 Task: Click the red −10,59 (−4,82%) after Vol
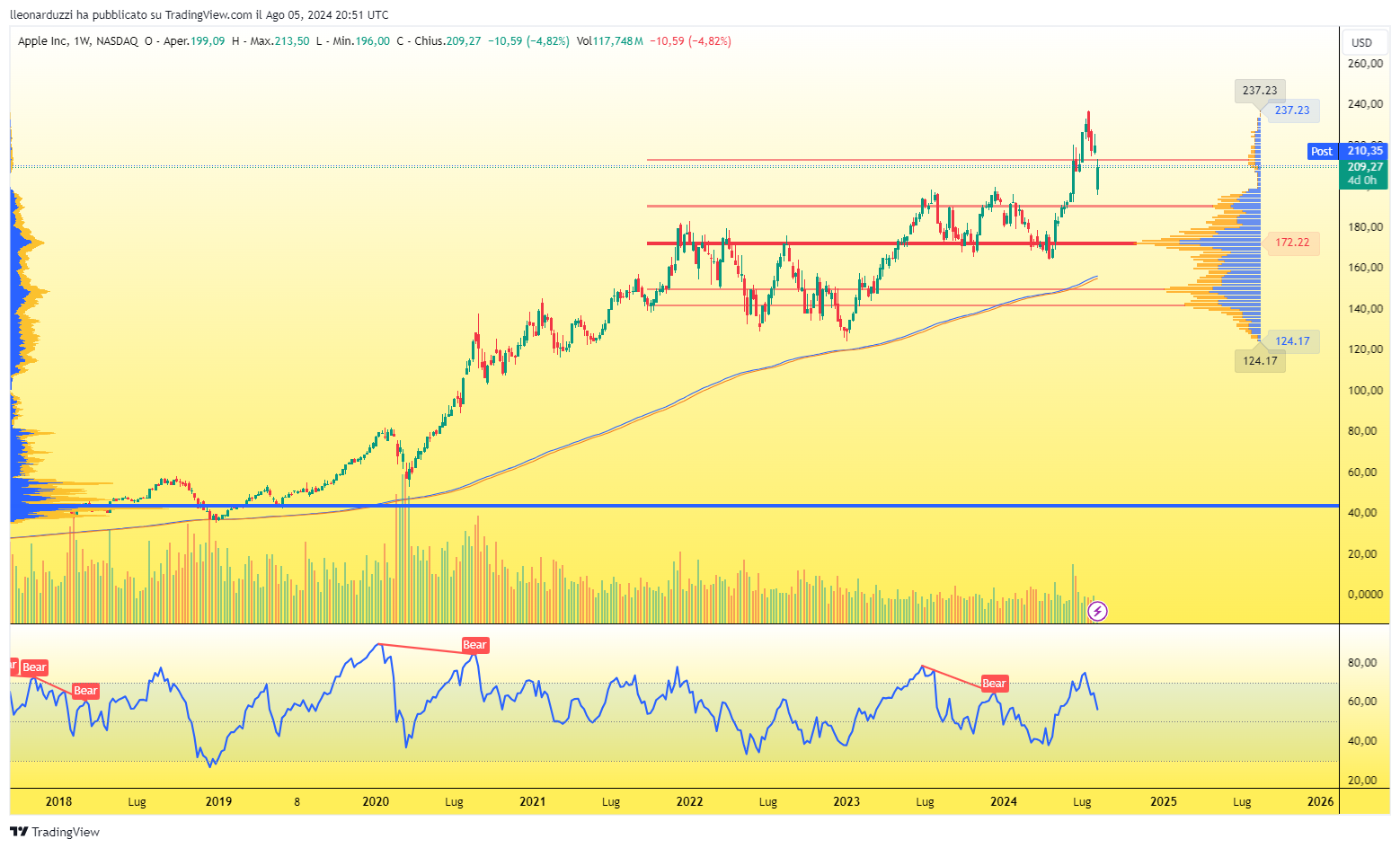click(690, 41)
